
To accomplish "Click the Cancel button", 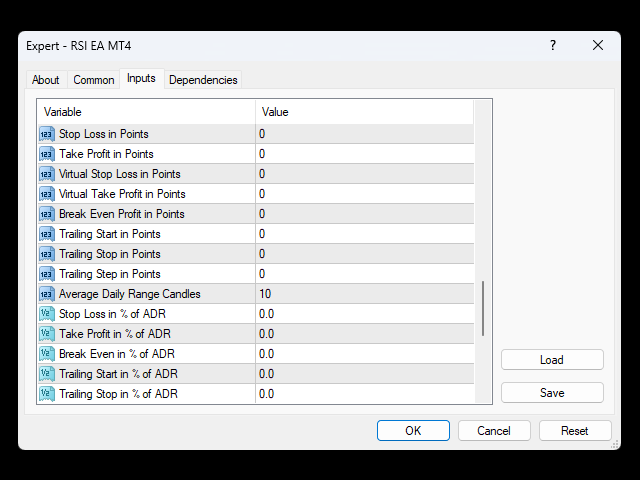I will [494, 431].
